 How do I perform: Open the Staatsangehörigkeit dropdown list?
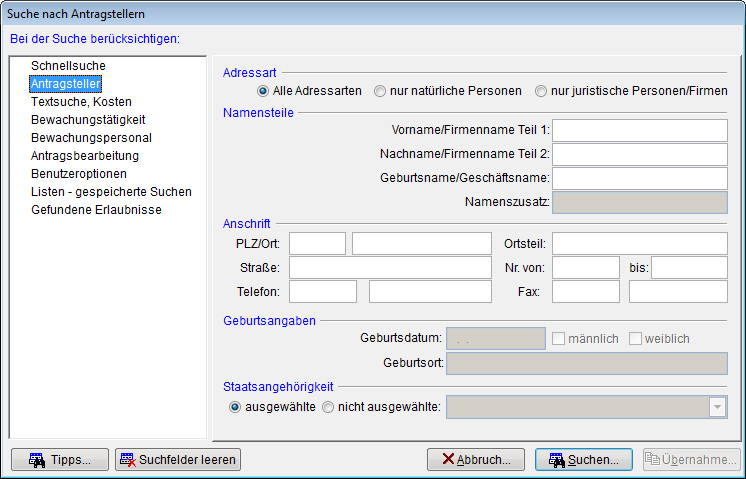pyautogui.click(x=716, y=407)
